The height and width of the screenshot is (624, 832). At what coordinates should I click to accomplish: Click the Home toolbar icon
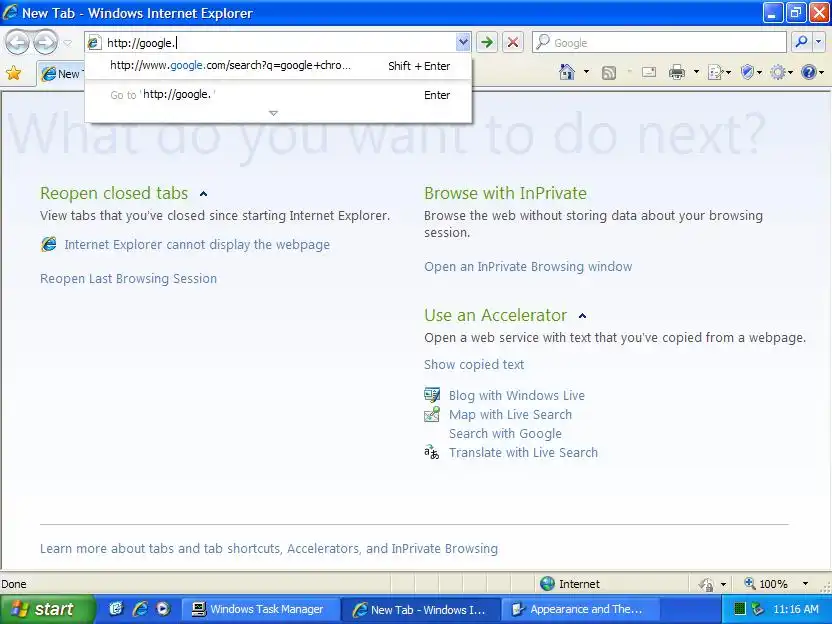pos(567,72)
